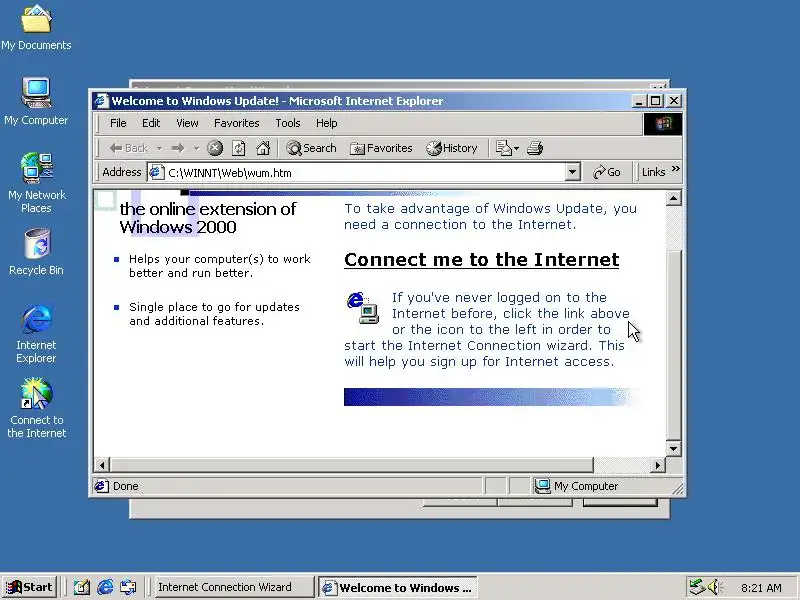Open the Help menu
800x600 pixels.
click(x=327, y=123)
